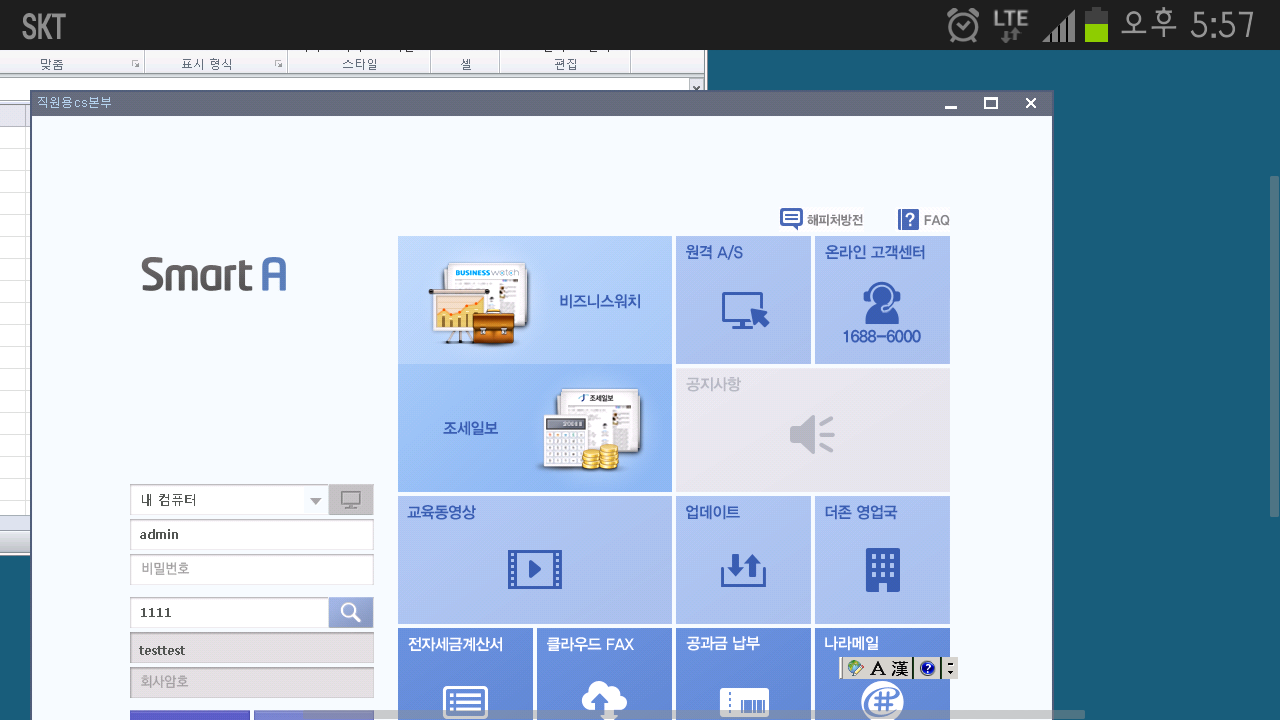Open the 공지사항 speaker notice tile
The image size is (1280, 720).
click(x=813, y=430)
